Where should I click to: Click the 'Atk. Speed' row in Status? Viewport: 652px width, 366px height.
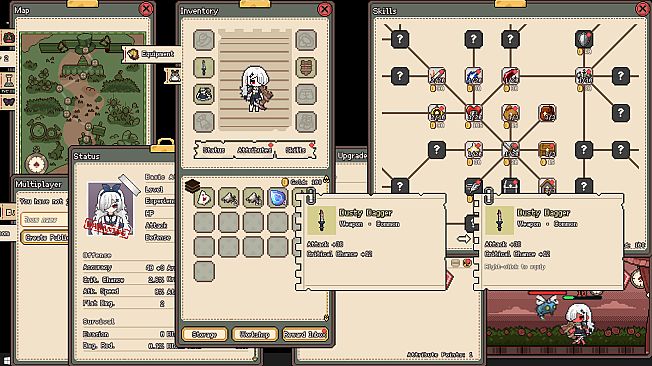pyautogui.click(x=128, y=291)
